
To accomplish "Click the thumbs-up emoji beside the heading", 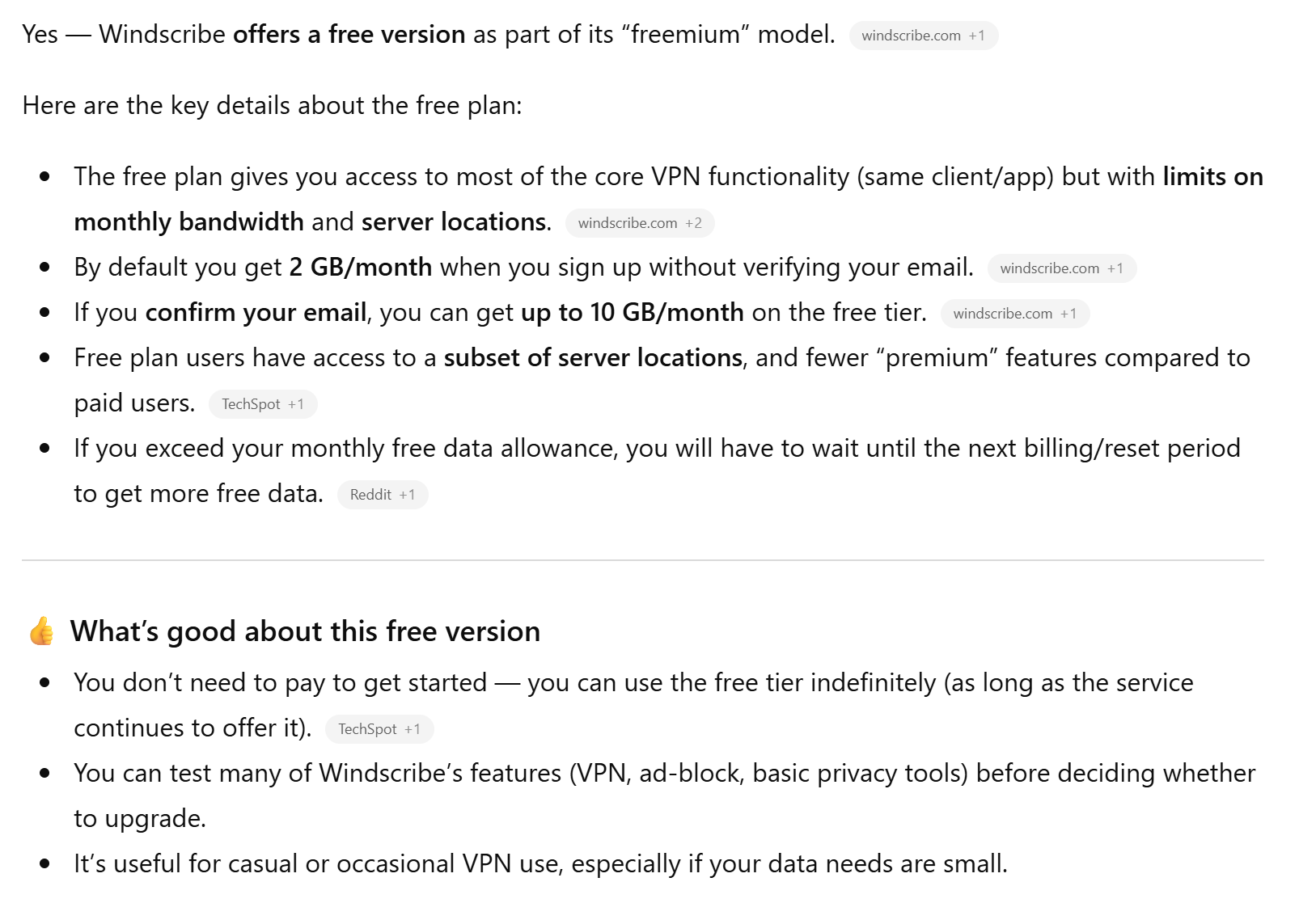I will (x=41, y=631).
